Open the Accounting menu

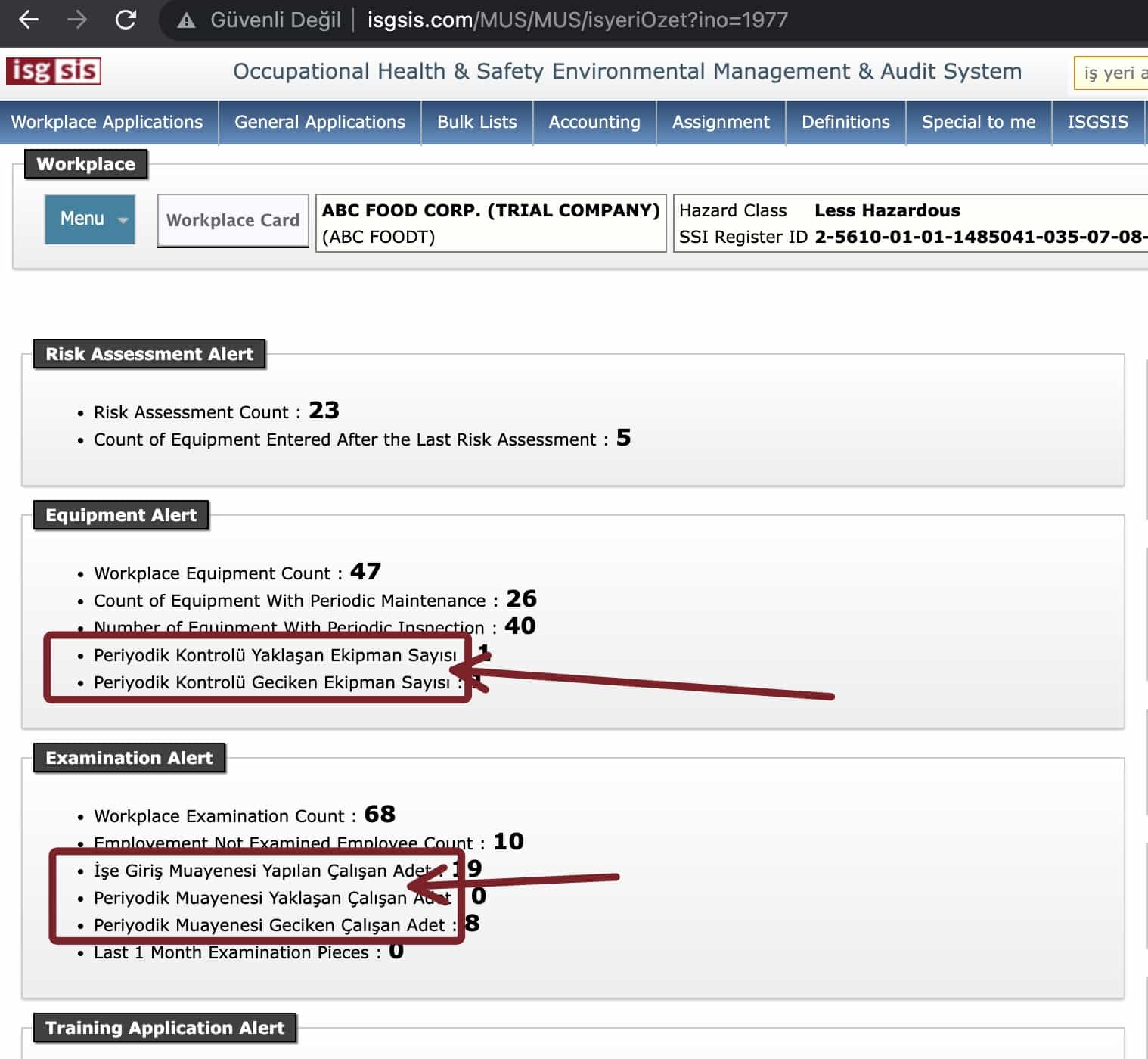tap(594, 122)
